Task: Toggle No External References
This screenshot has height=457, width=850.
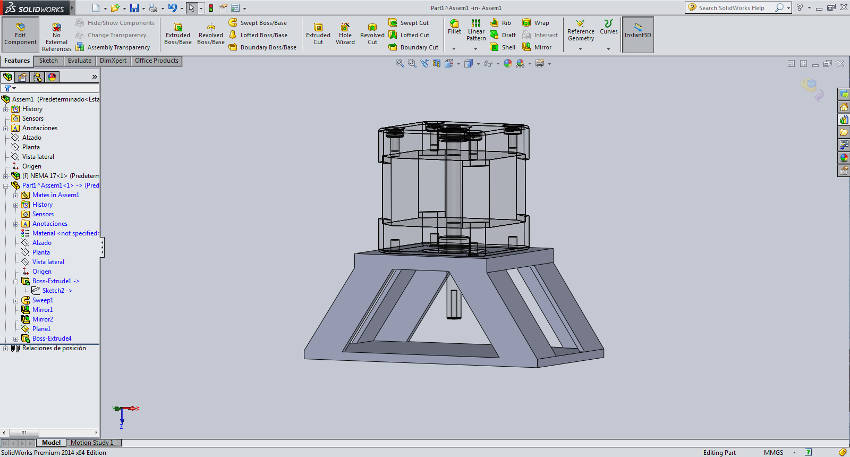Action: coord(56,37)
